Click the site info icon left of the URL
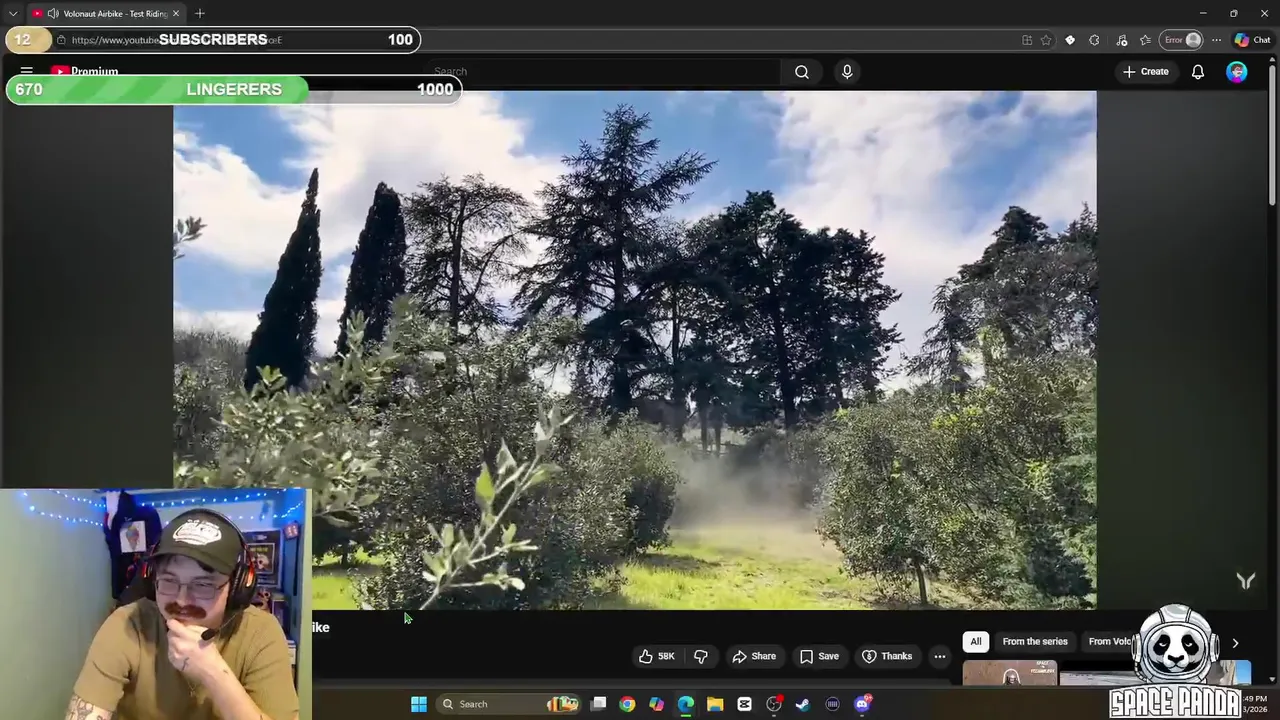This screenshot has width=1280, height=720. (x=61, y=40)
